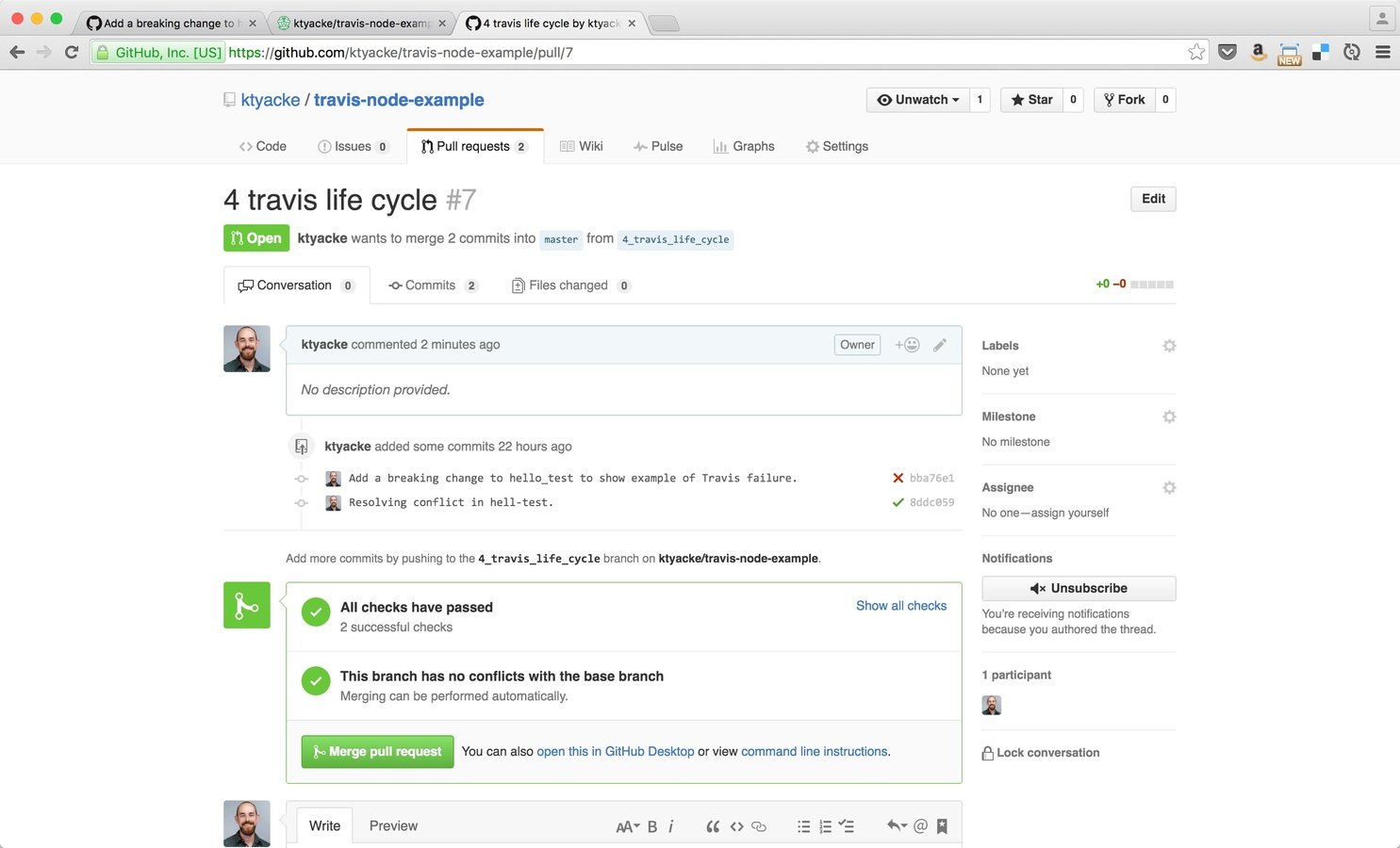
Task: Open the reply arrow dropdown in the editor
Action: coord(897,826)
